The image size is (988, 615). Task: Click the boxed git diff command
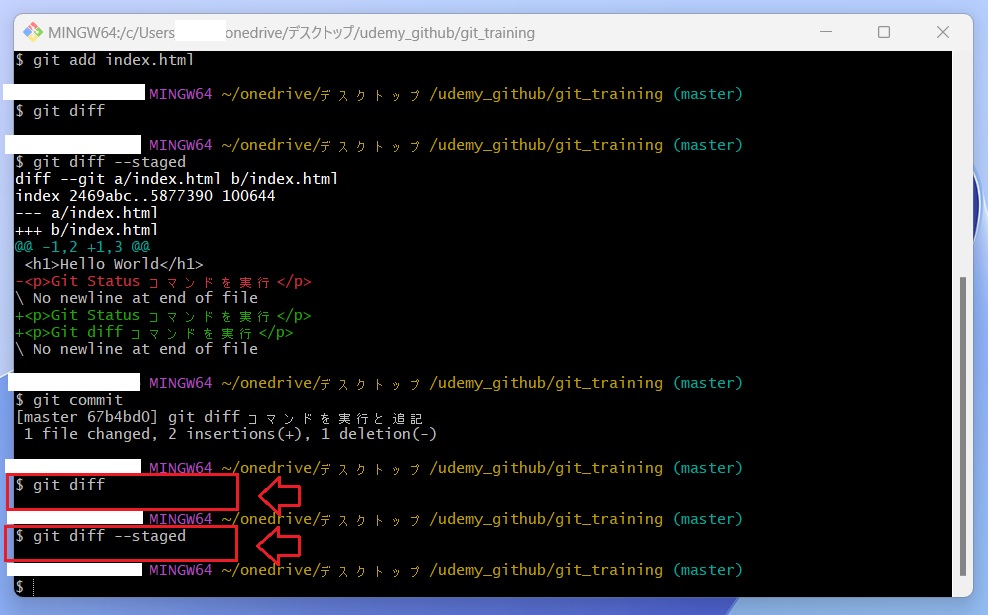coord(68,485)
